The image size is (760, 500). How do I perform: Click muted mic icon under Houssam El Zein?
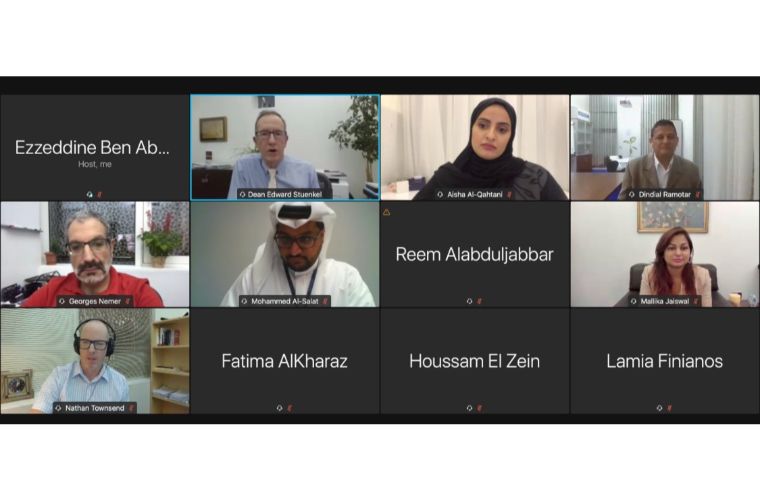click(479, 408)
